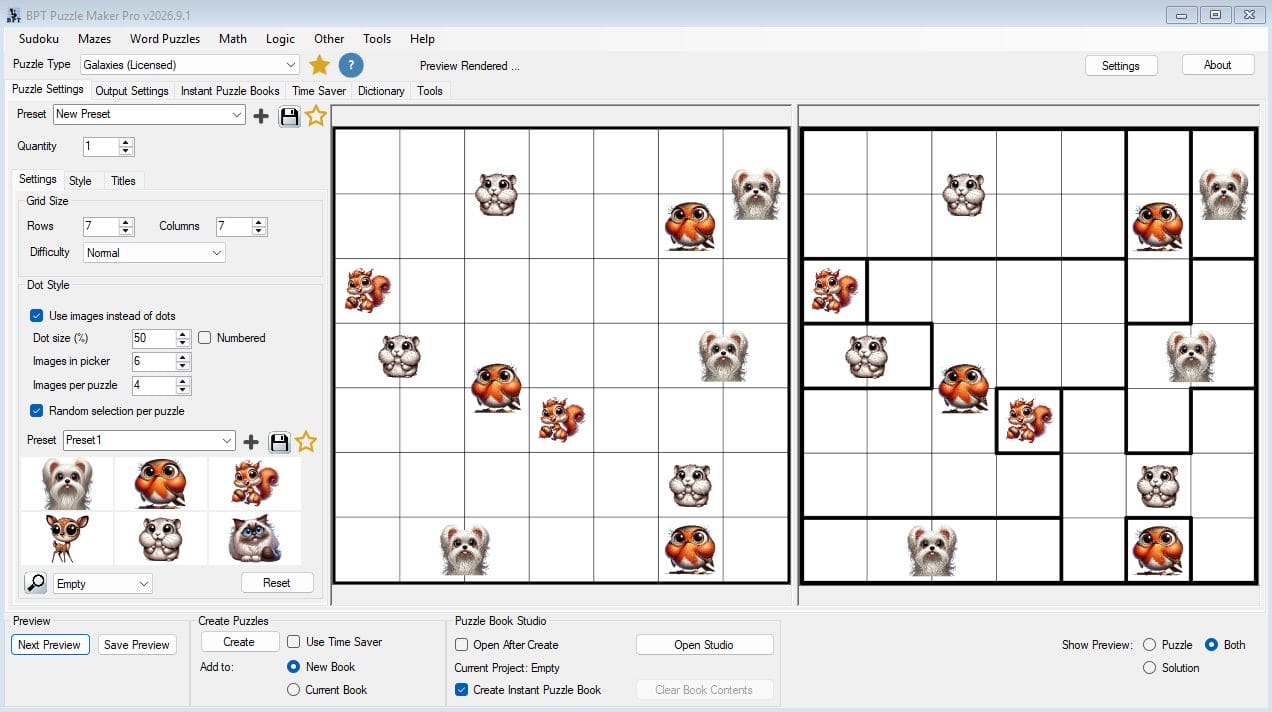
Task: Open the Titles sub-tab
Action: coord(123,181)
